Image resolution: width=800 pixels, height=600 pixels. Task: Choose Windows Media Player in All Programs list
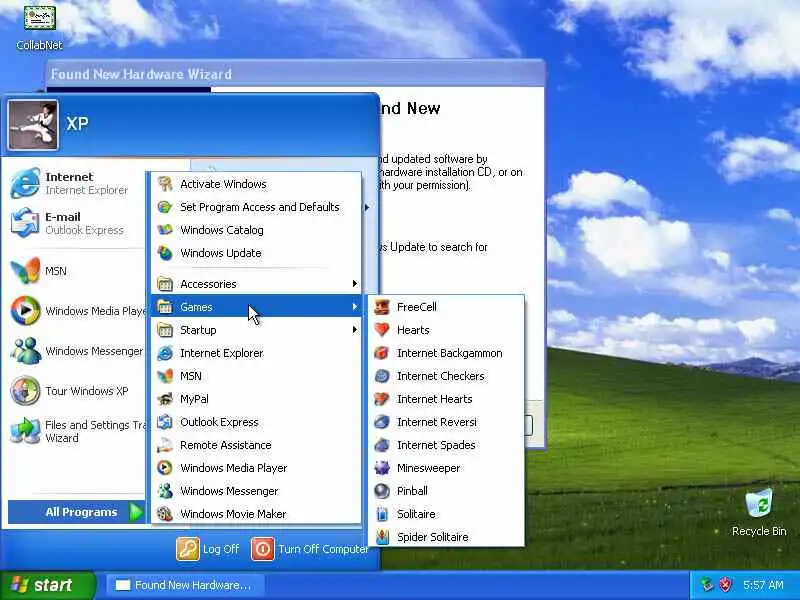pos(256,468)
